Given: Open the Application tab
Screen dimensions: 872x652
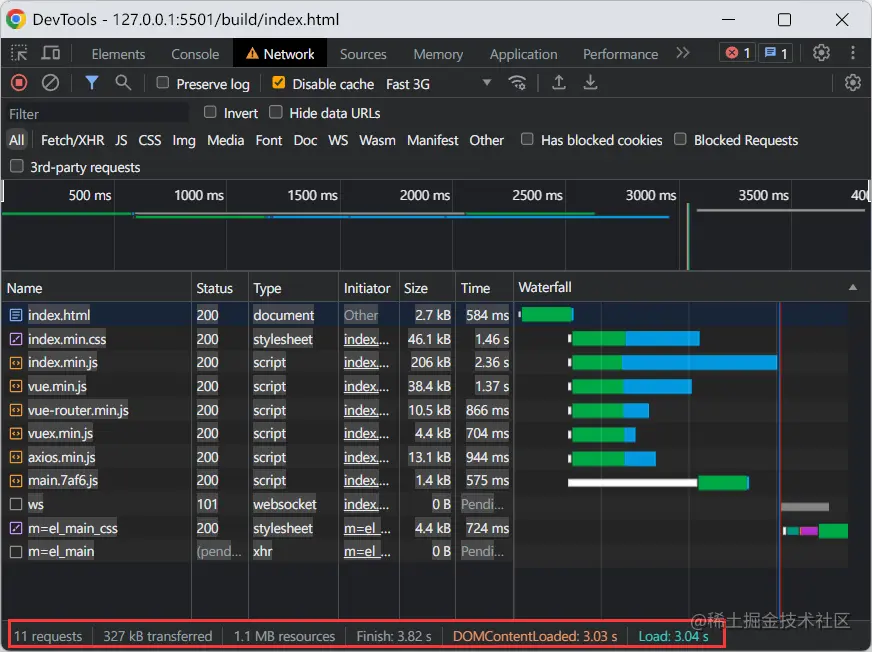Looking at the screenshot, I should (523, 54).
